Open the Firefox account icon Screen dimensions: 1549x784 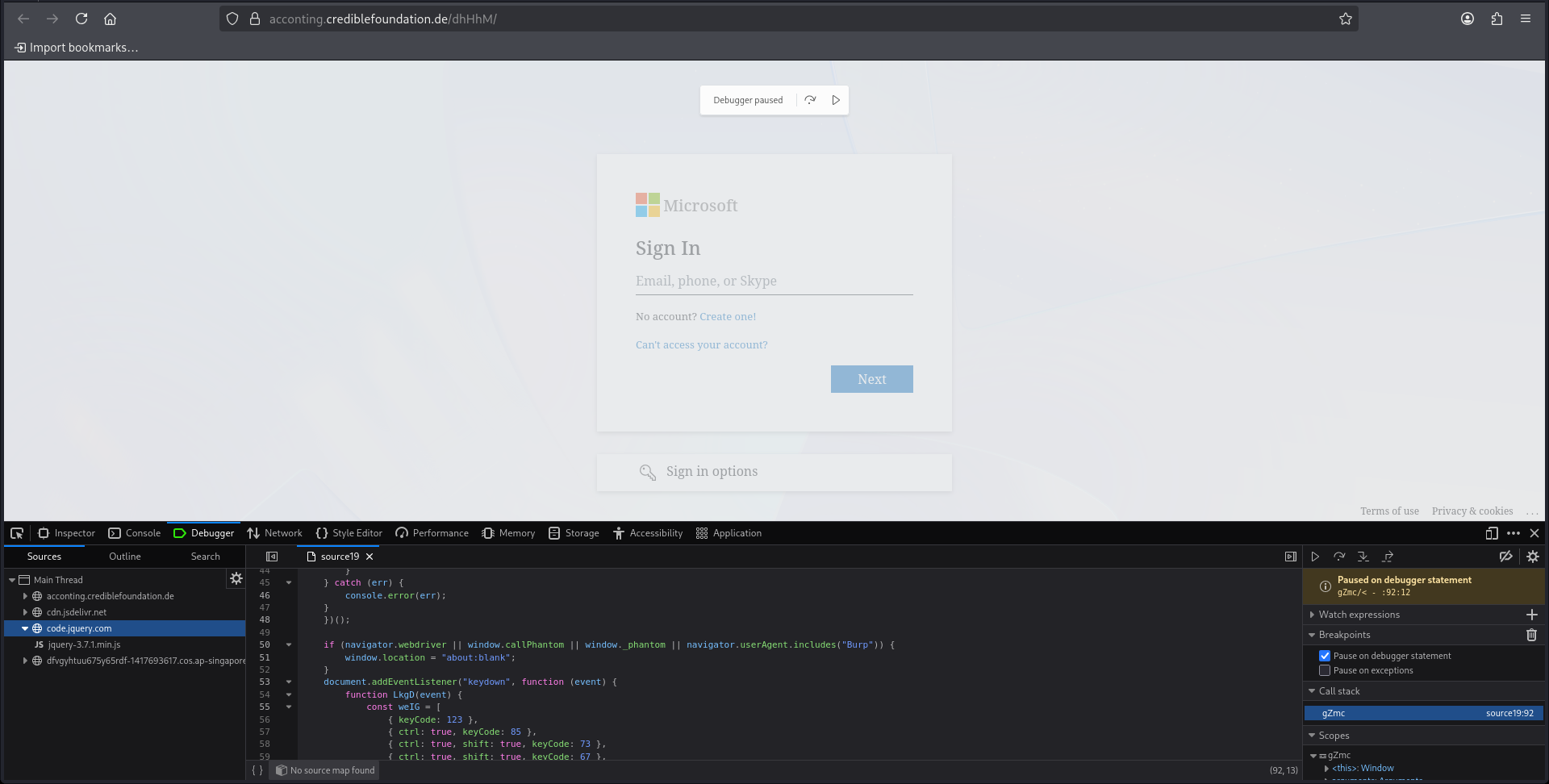pos(1468,19)
